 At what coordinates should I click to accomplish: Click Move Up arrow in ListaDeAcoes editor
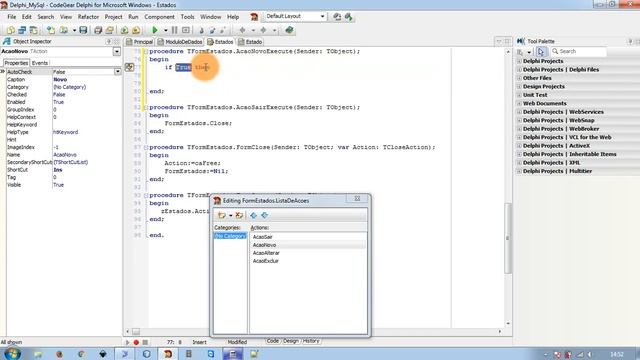[253, 215]
